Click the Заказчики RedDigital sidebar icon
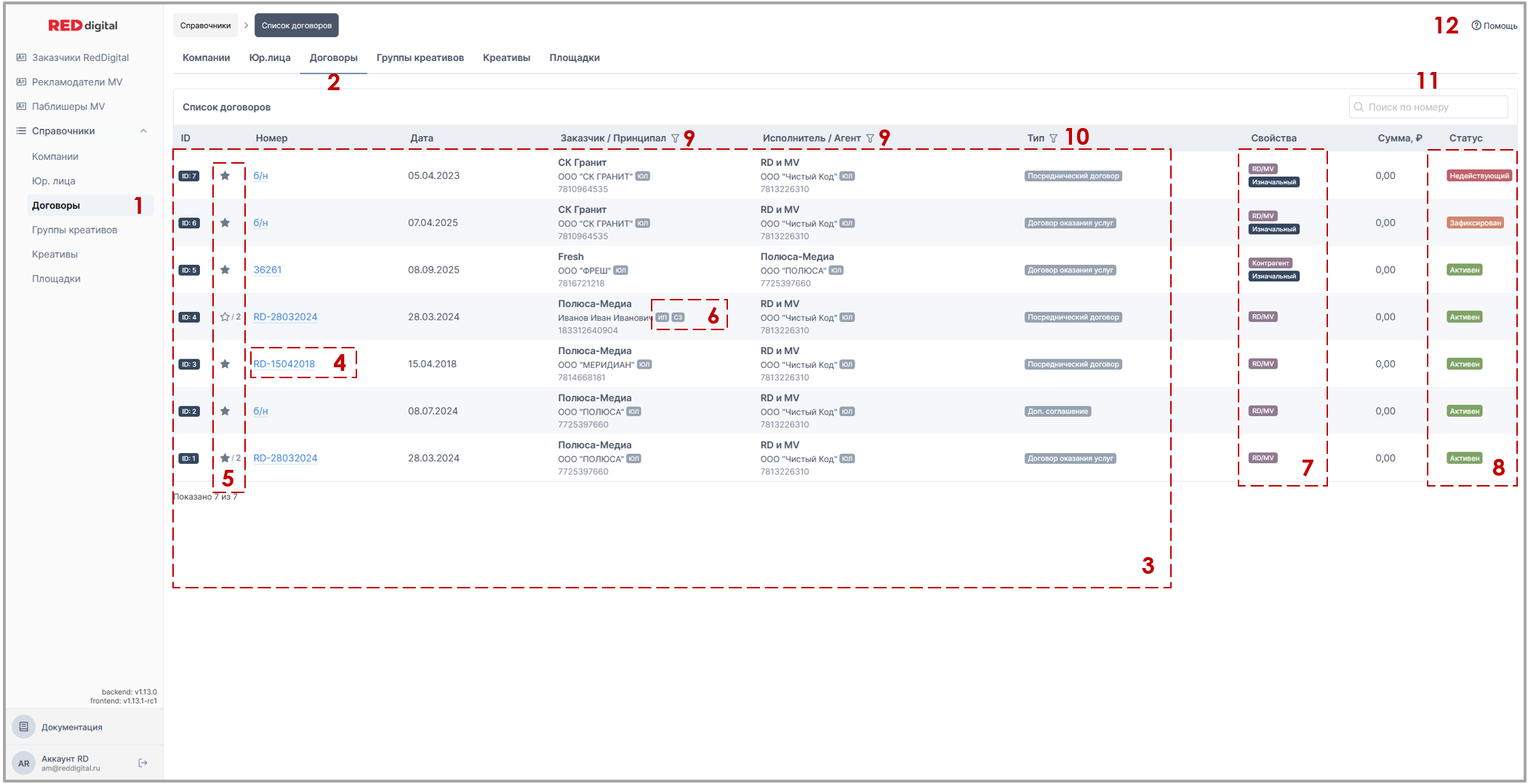 coord(21,57)
